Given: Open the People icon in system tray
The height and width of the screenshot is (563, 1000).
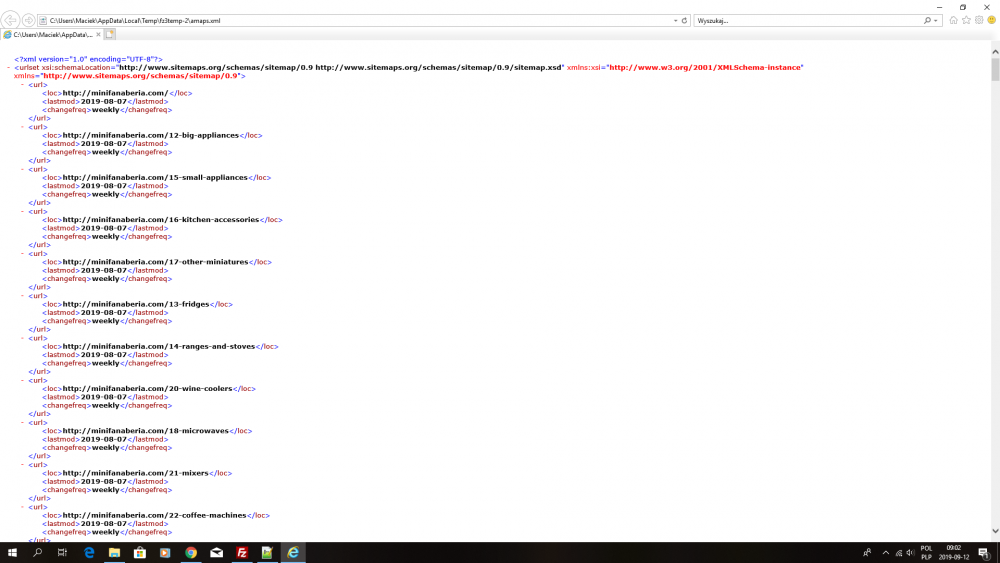Looking at the screenshot, I should click(x=867, y=553).
